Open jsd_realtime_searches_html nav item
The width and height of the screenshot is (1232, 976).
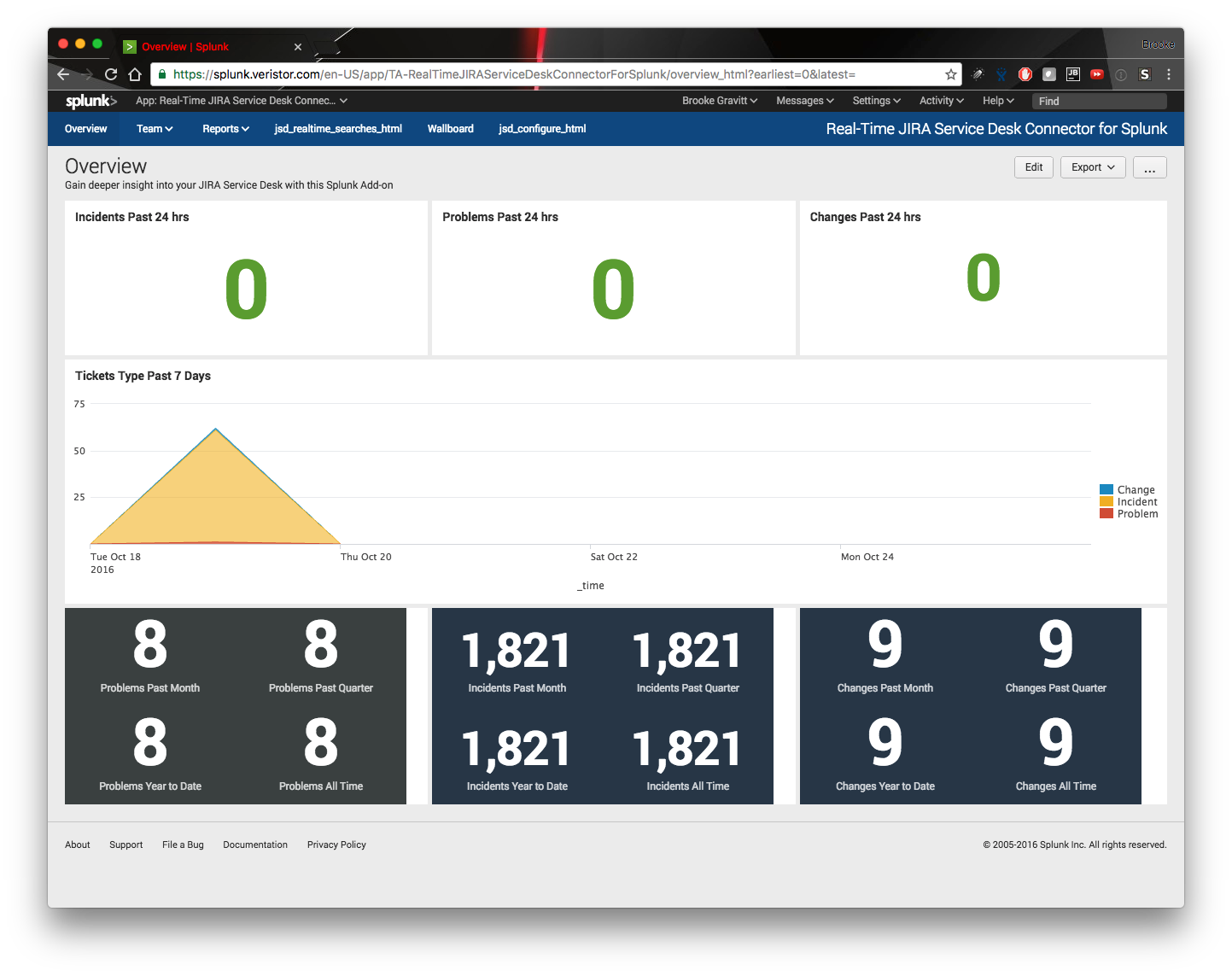pyautogui.click(x=338, y=129)
